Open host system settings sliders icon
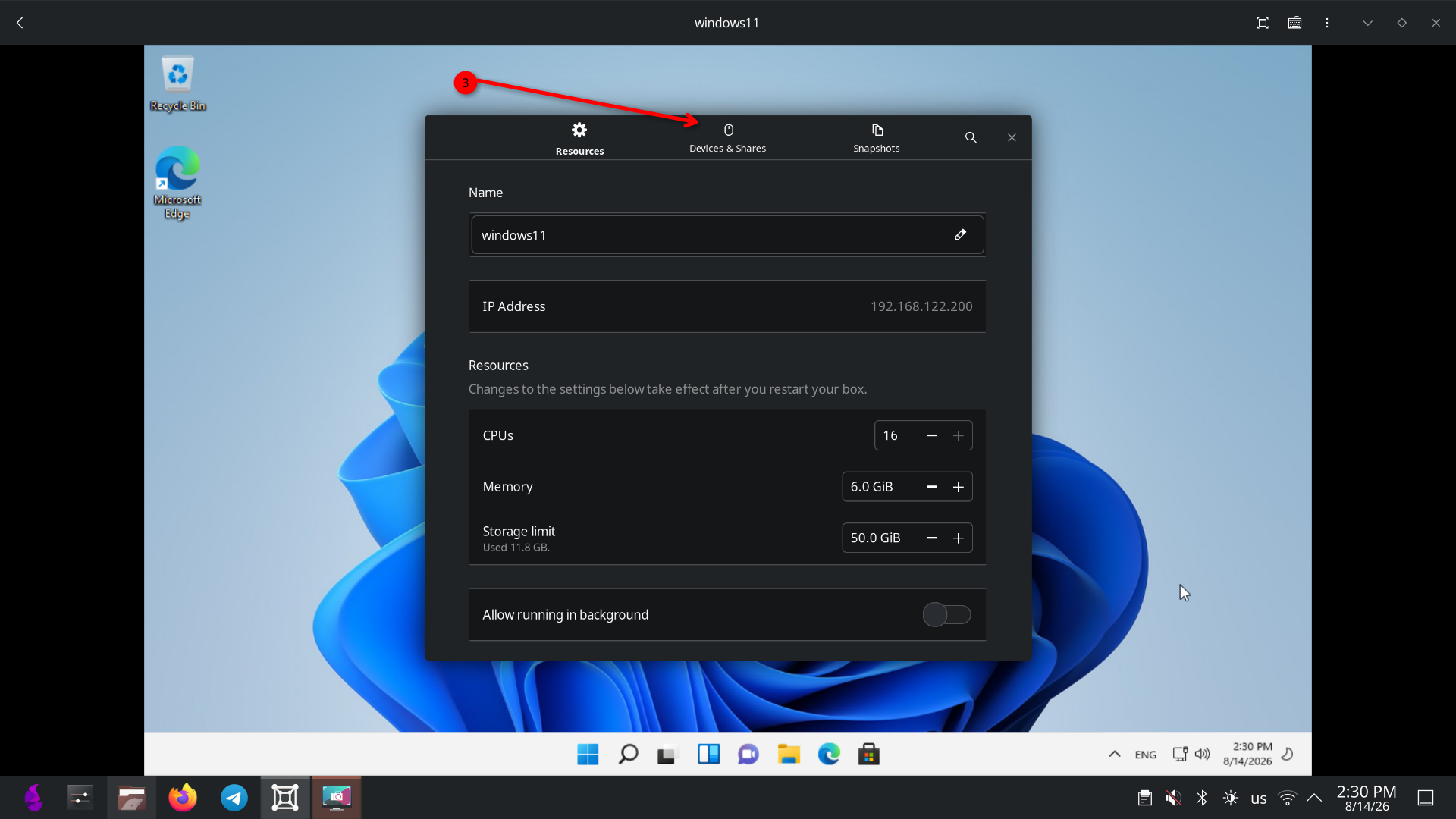Screen dimensions: 1456x819 (80, 798)
